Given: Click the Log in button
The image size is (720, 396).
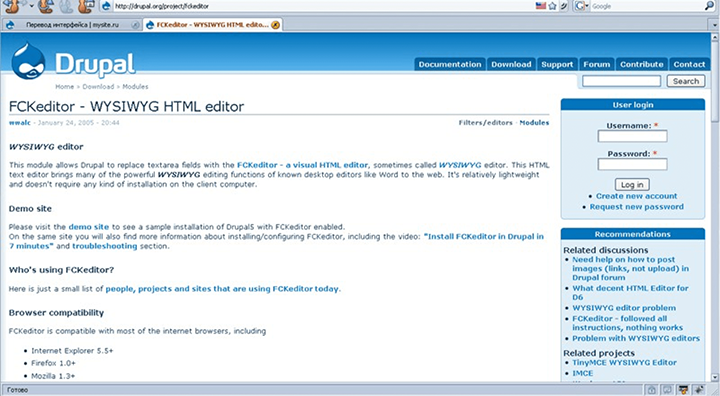Looking at the screenshot, I should (632, 185).
